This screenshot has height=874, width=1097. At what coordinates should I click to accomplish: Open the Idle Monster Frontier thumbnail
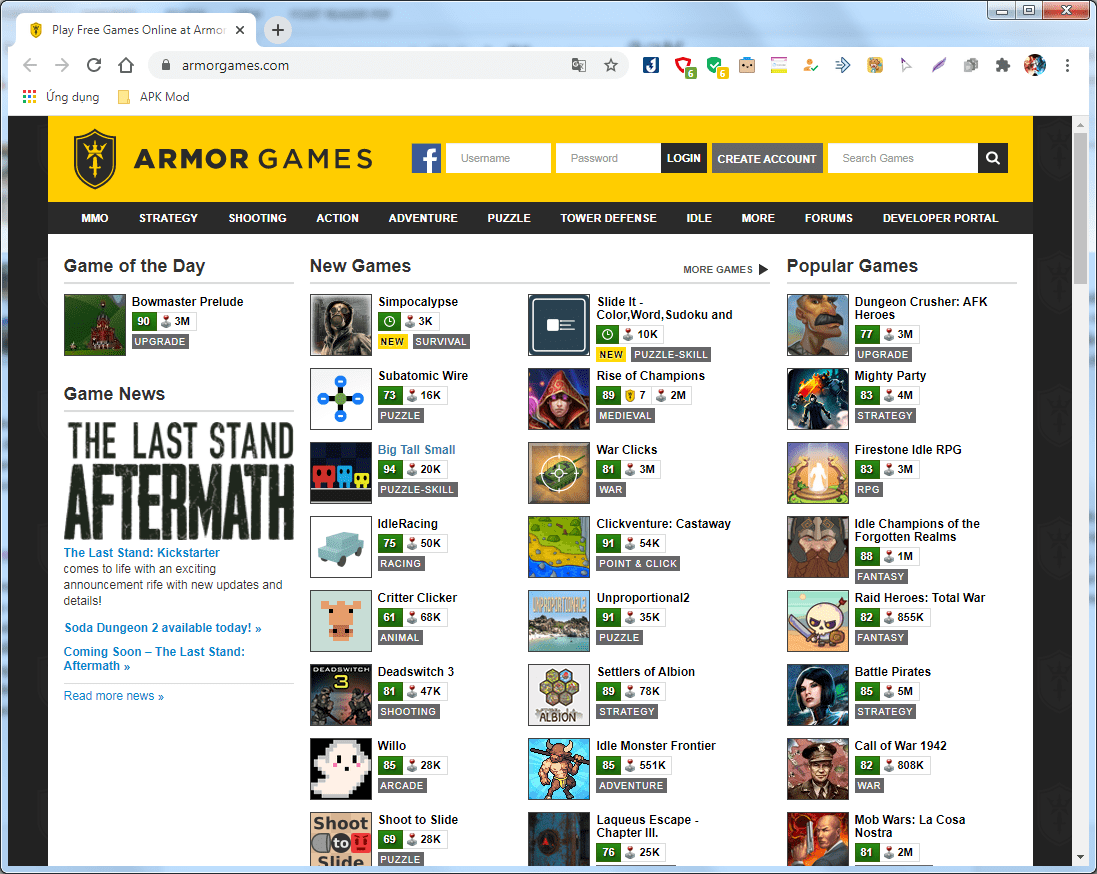click(559, 769)
